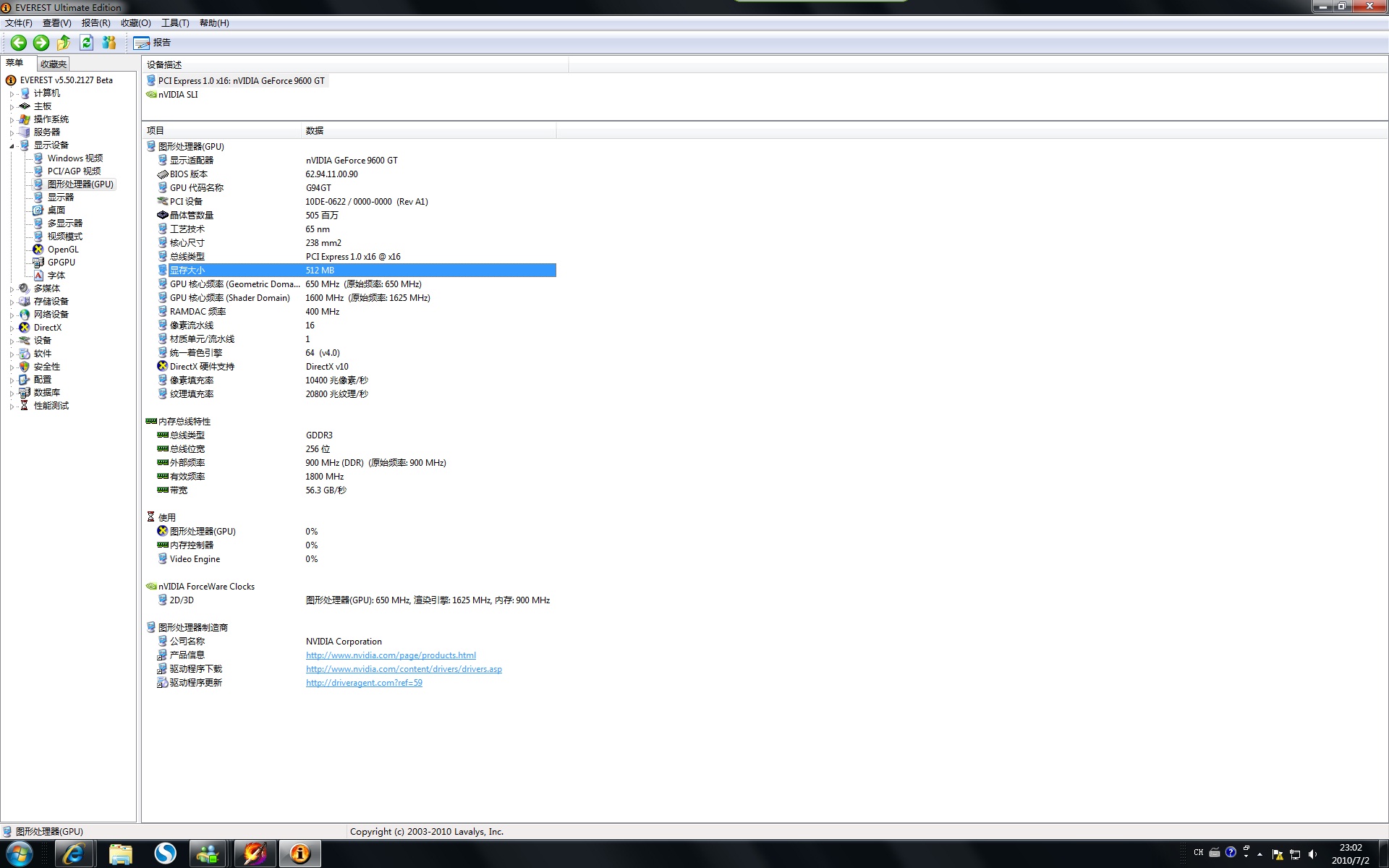Viewport: 1389px width, 868px height.
Task: Click the Refresh toolbar icon
Action: click(87, 43)
